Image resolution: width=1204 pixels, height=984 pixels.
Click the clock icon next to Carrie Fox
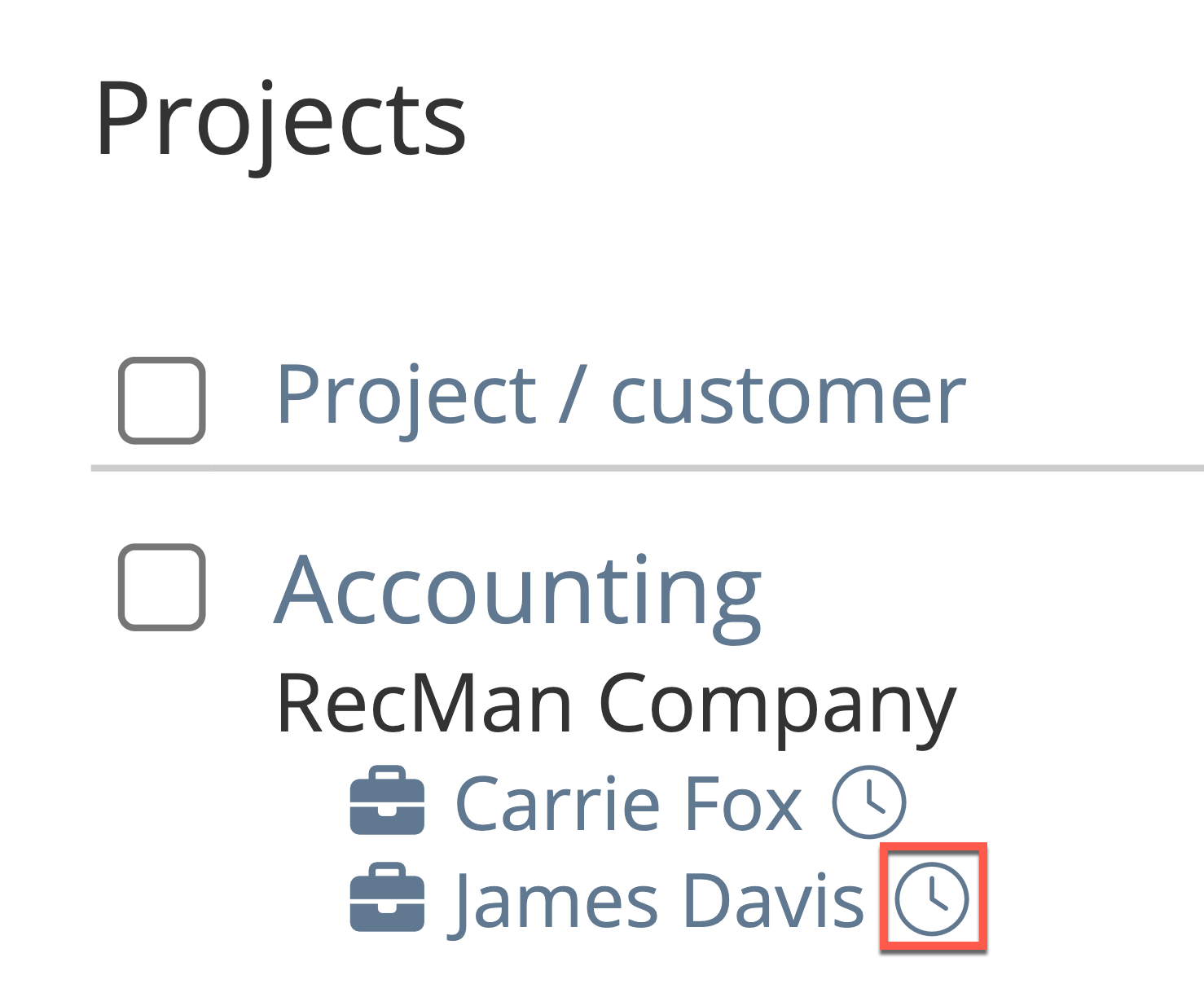coord(868,802)
